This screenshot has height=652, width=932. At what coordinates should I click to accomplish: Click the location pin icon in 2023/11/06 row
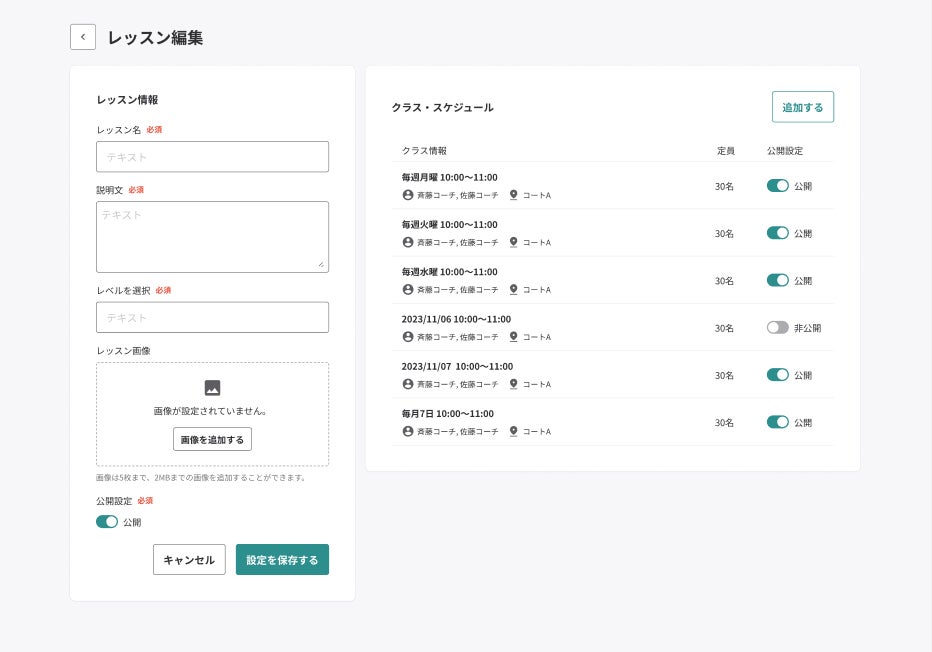[x=514, y=337]
